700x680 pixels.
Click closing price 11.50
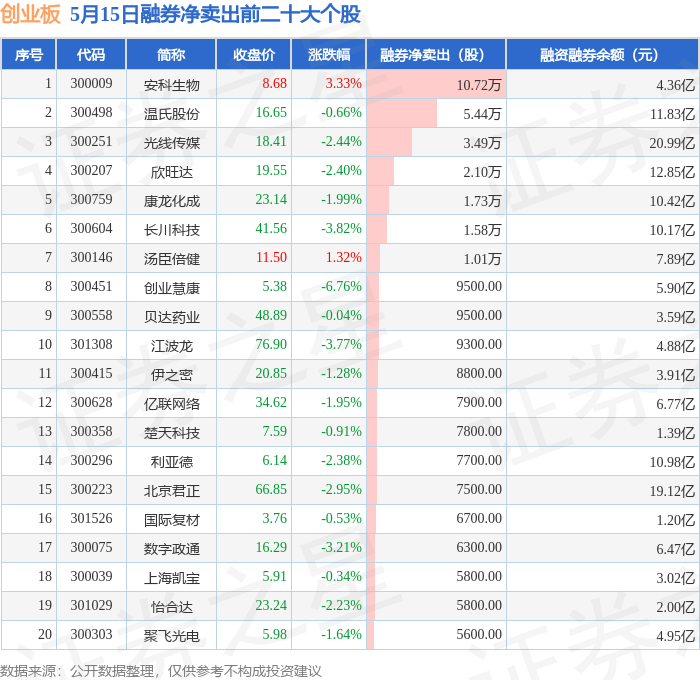pos(271,258)
